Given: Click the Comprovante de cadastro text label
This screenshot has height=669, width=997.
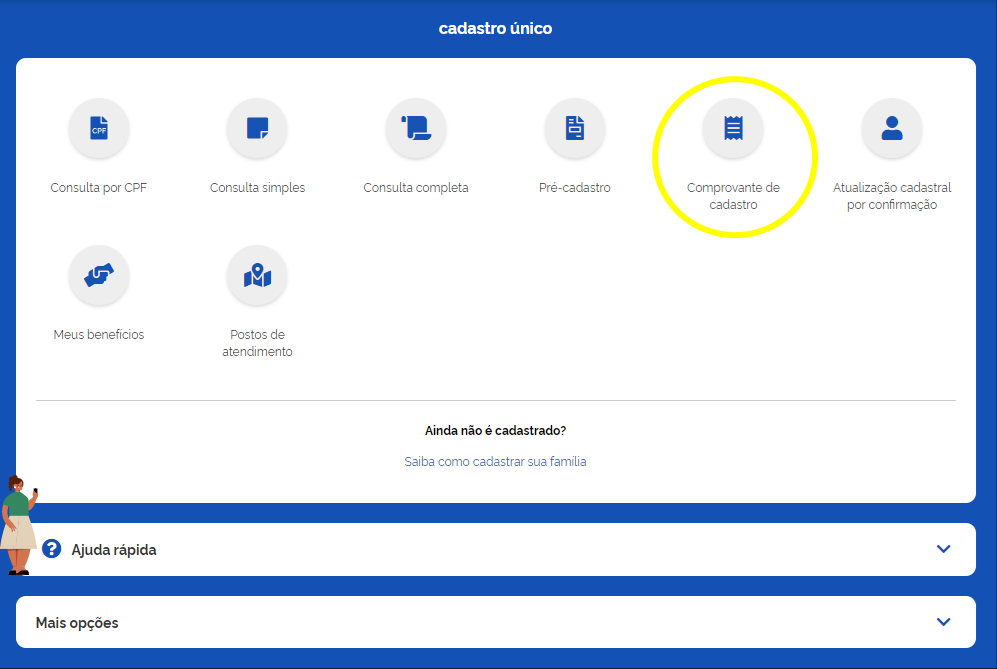Looking at the screenshot, I should [x=733, y=196].
